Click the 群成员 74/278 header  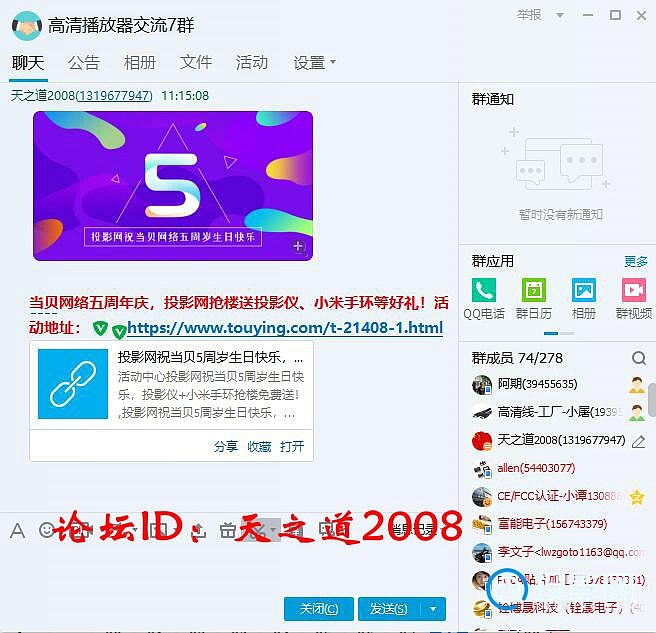click(517, 358)
